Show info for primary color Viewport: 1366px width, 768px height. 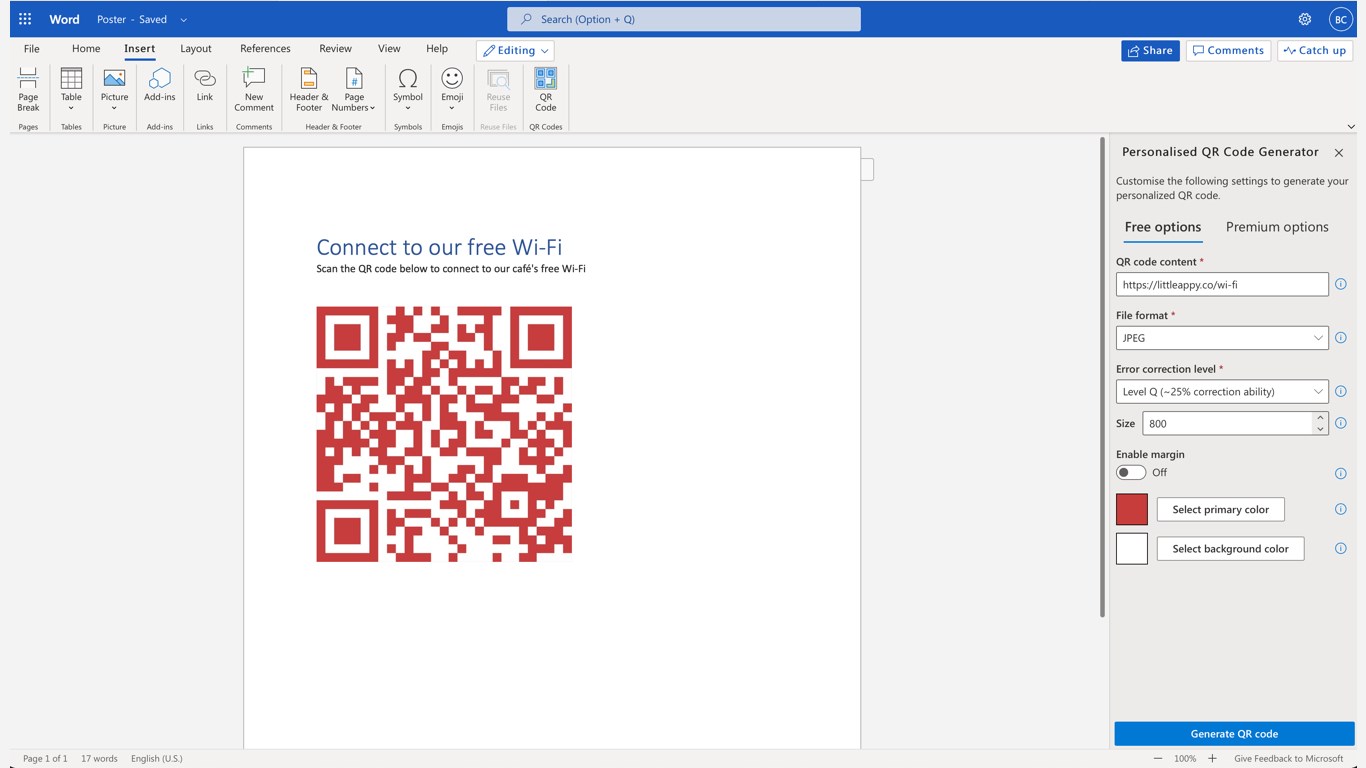tap(1341, 509)
